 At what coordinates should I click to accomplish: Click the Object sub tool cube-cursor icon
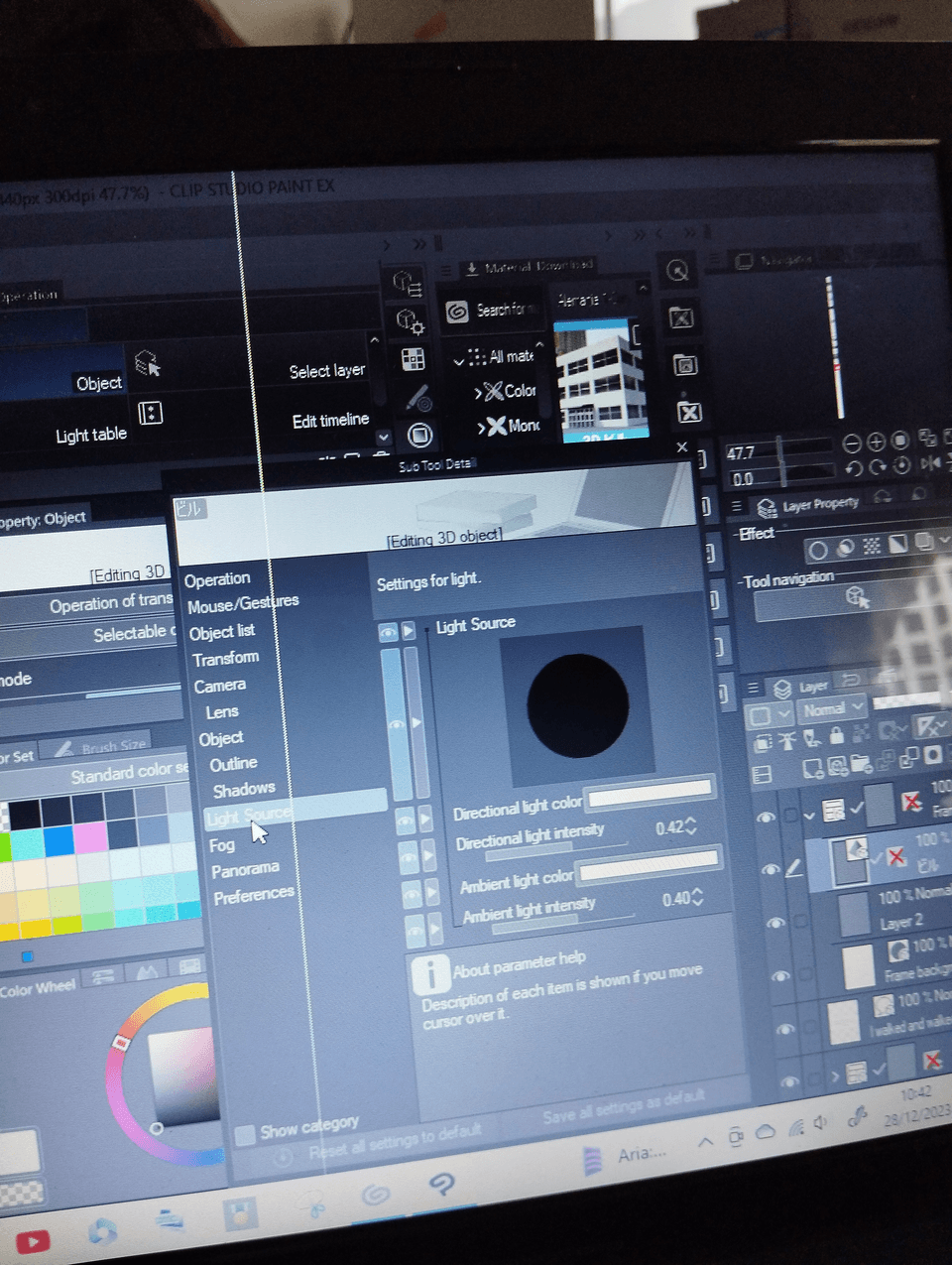(x=147, y=363)
